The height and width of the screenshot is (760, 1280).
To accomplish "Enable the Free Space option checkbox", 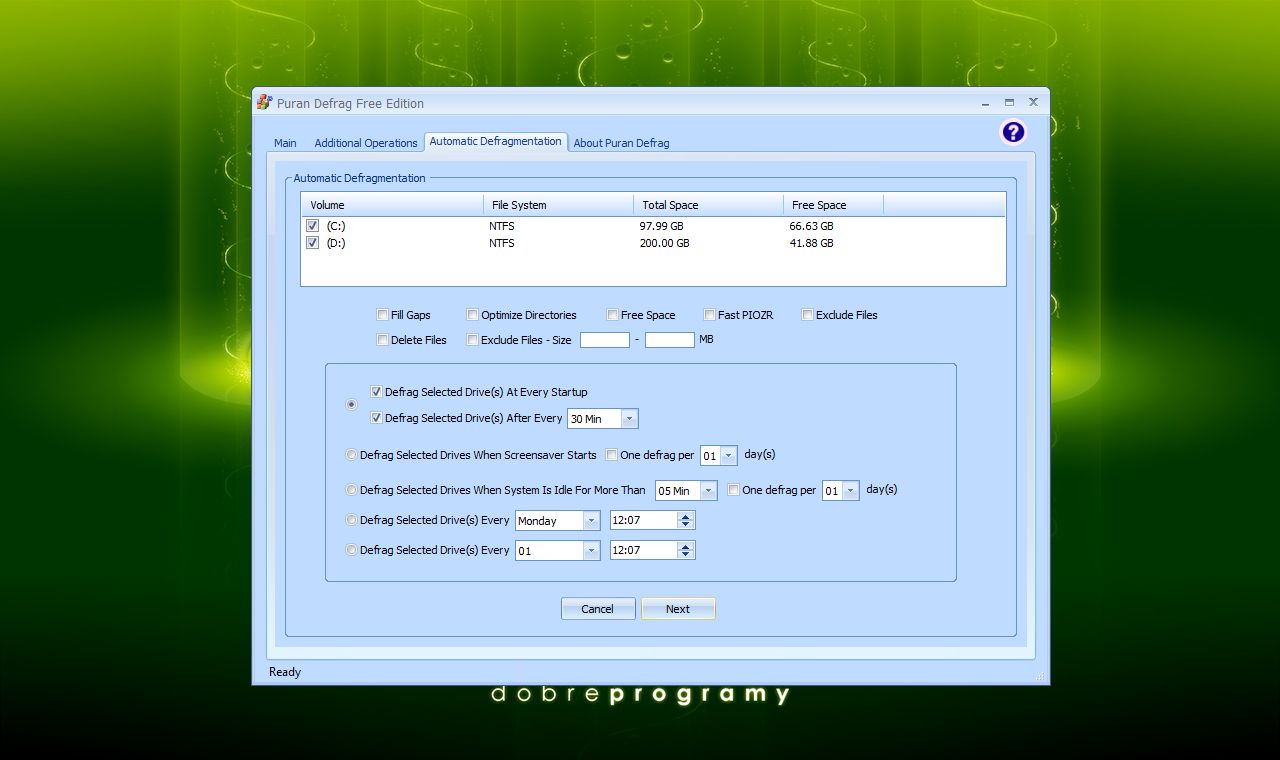I will pos(612,315).
